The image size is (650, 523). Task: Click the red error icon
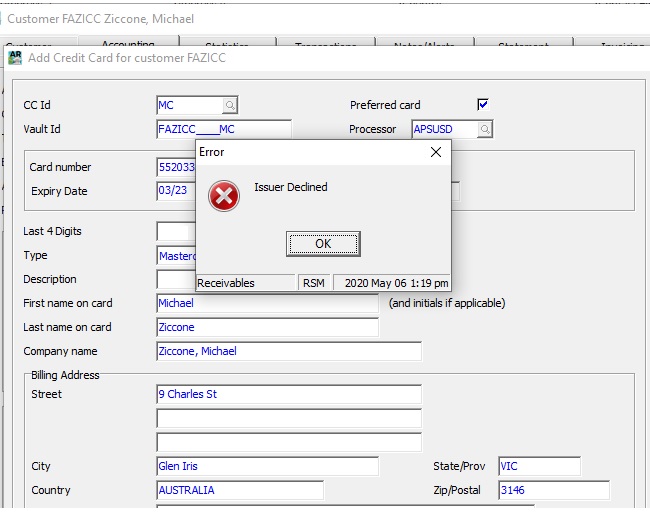(x=224, y=196)
